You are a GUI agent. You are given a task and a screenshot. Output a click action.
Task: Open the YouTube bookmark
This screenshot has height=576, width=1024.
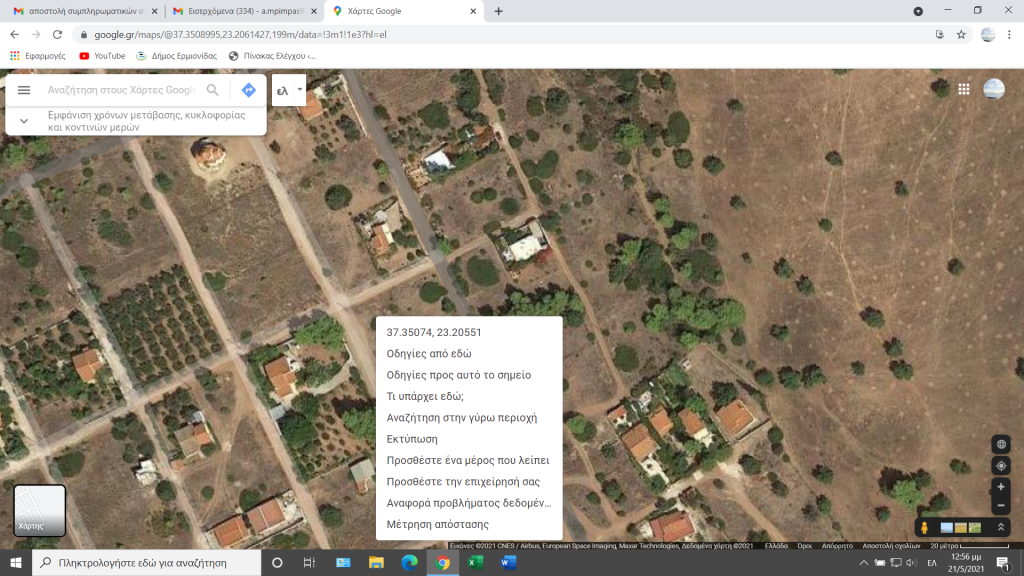(102, 56)
